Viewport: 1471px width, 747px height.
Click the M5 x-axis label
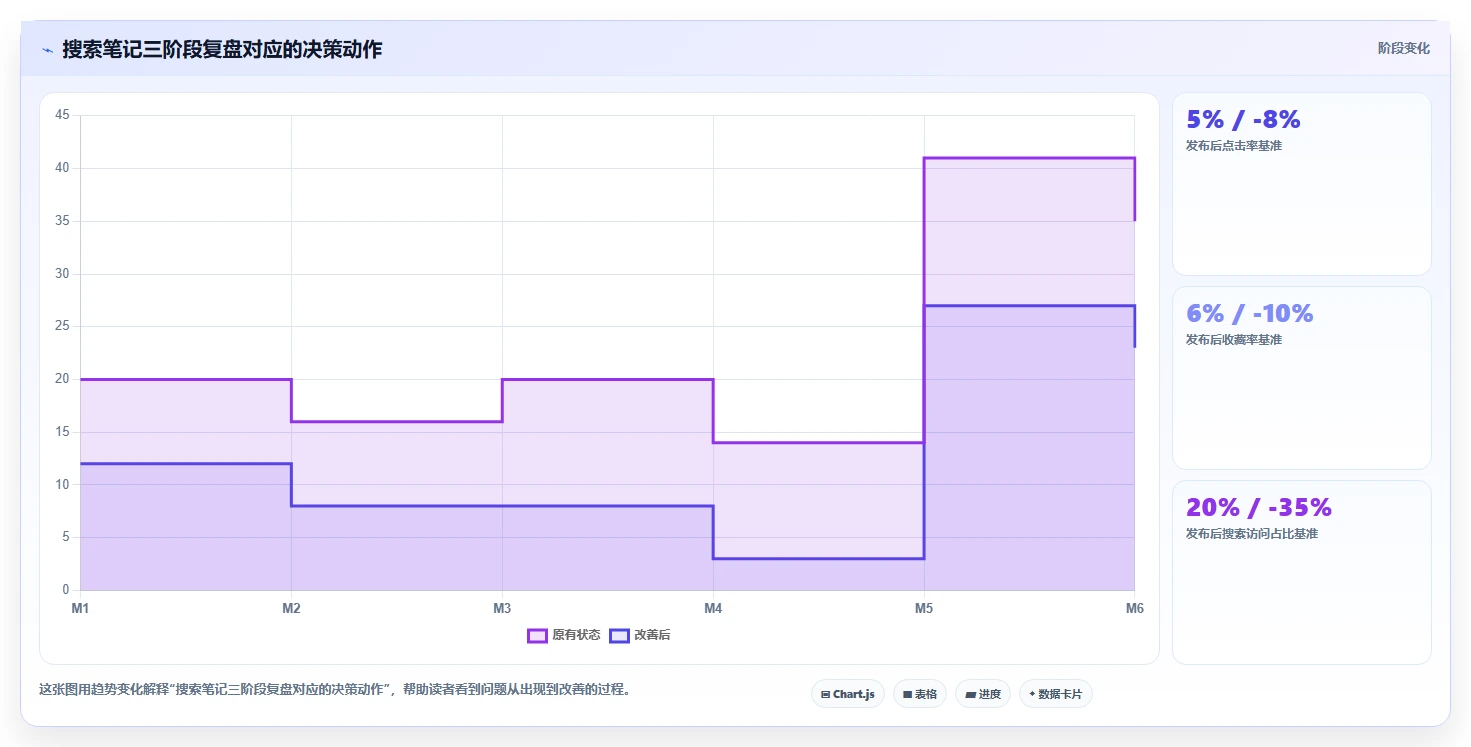click(x=924, y=608)
